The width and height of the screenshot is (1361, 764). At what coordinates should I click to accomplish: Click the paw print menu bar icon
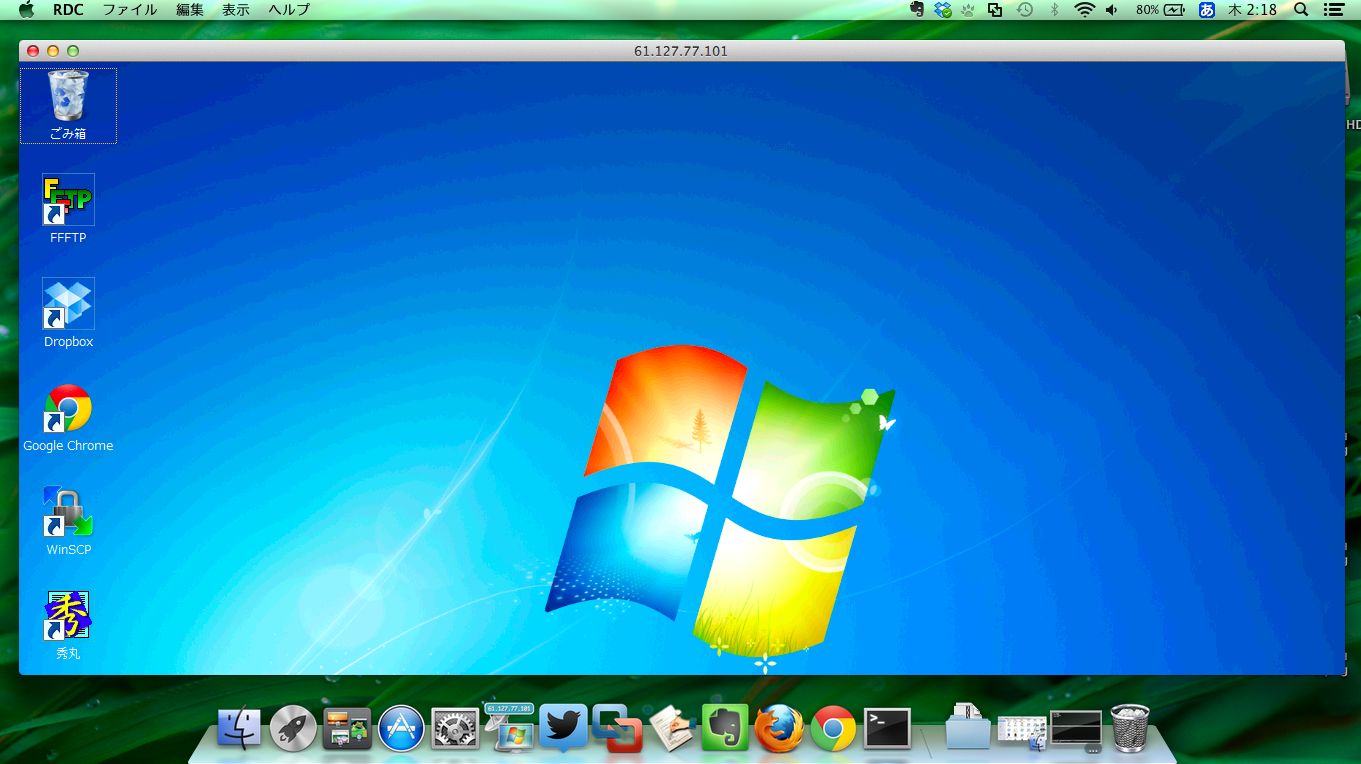(968, 10)
